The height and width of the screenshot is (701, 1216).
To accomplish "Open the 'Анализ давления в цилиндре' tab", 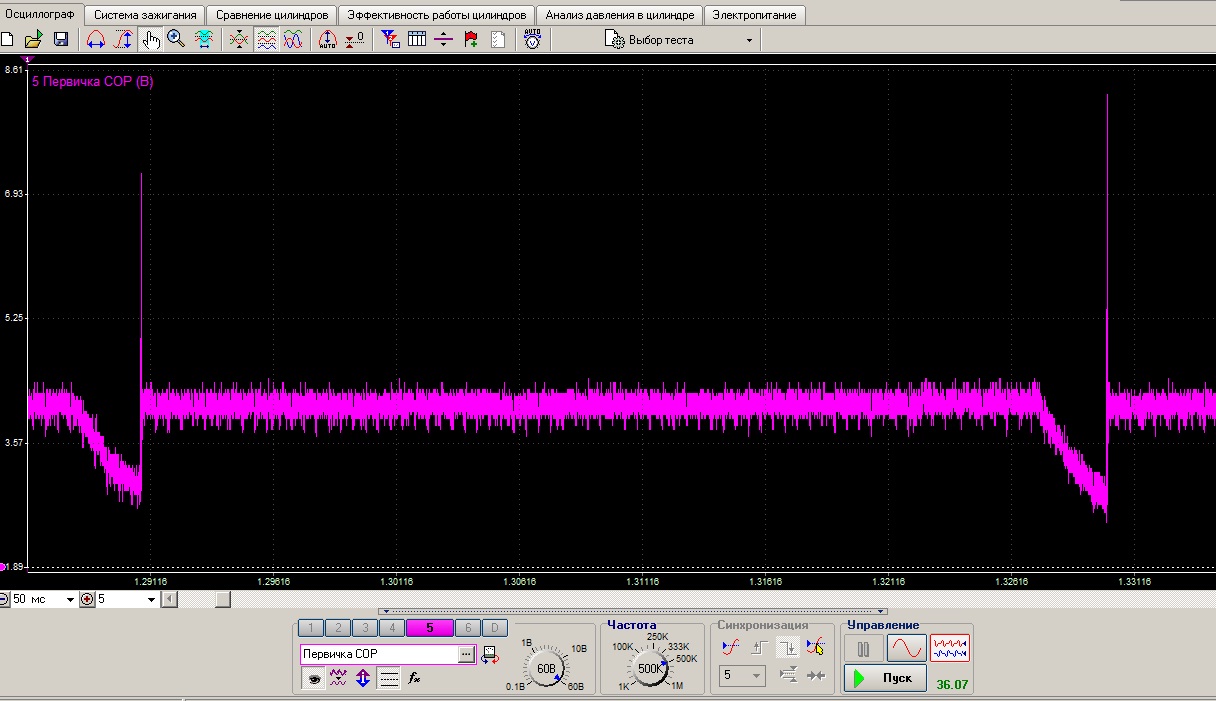I will 620,15.
